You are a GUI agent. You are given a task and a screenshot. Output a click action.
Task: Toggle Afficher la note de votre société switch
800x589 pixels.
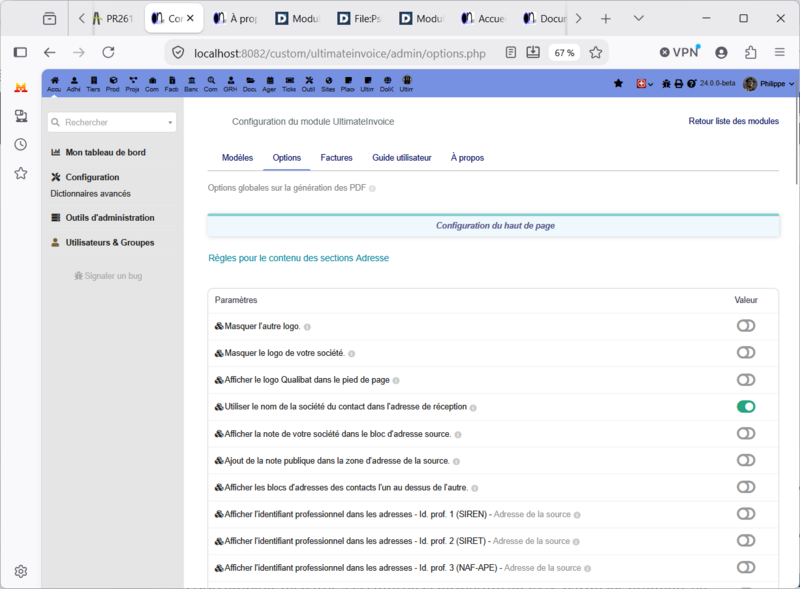click(746, 433)
